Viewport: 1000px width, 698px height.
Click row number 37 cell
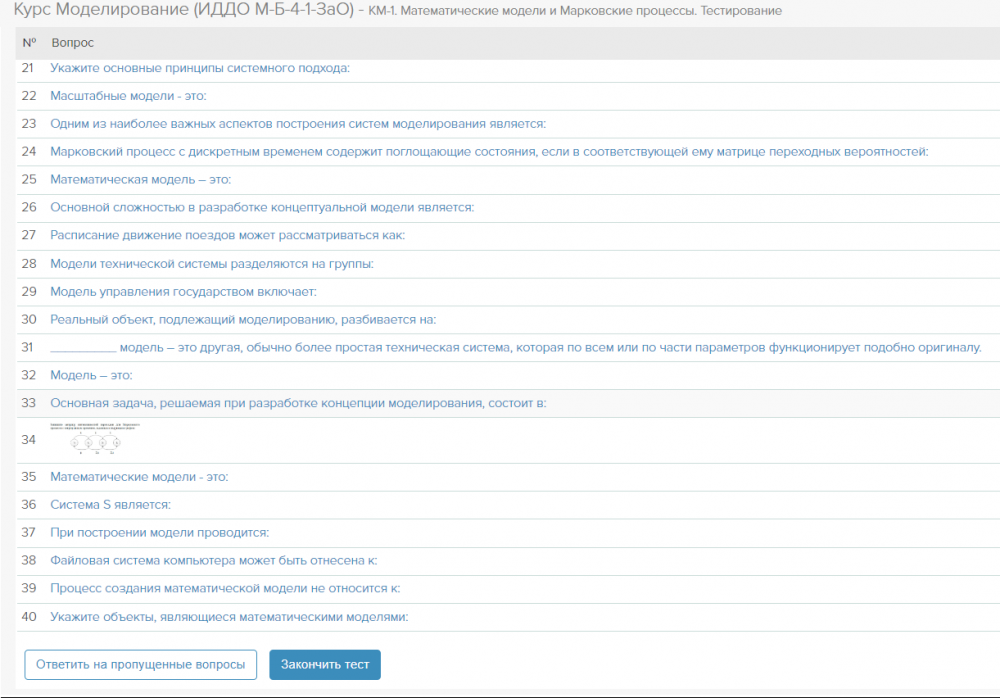pyautogui.click(x=28, y=533)
